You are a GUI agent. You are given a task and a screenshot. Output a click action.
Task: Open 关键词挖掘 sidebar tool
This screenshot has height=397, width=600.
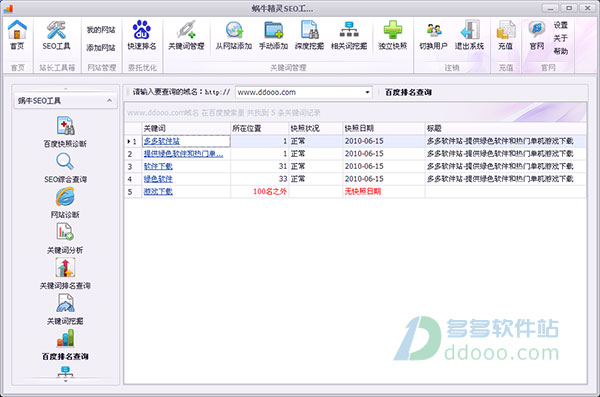click(x=65, y=310)
